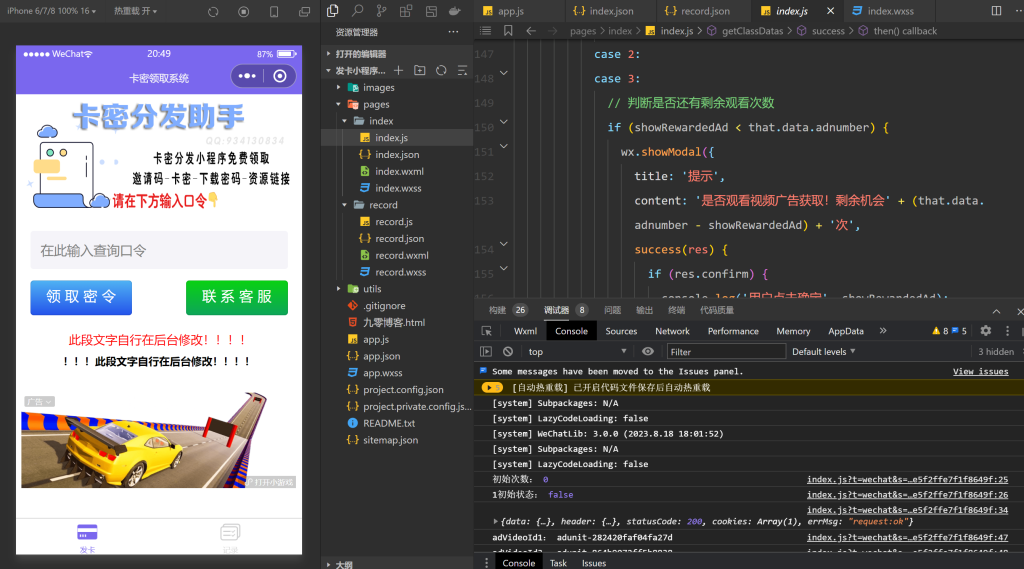
Task: Toggle the hot reload 热重载 option
Action: pos(135,11)
